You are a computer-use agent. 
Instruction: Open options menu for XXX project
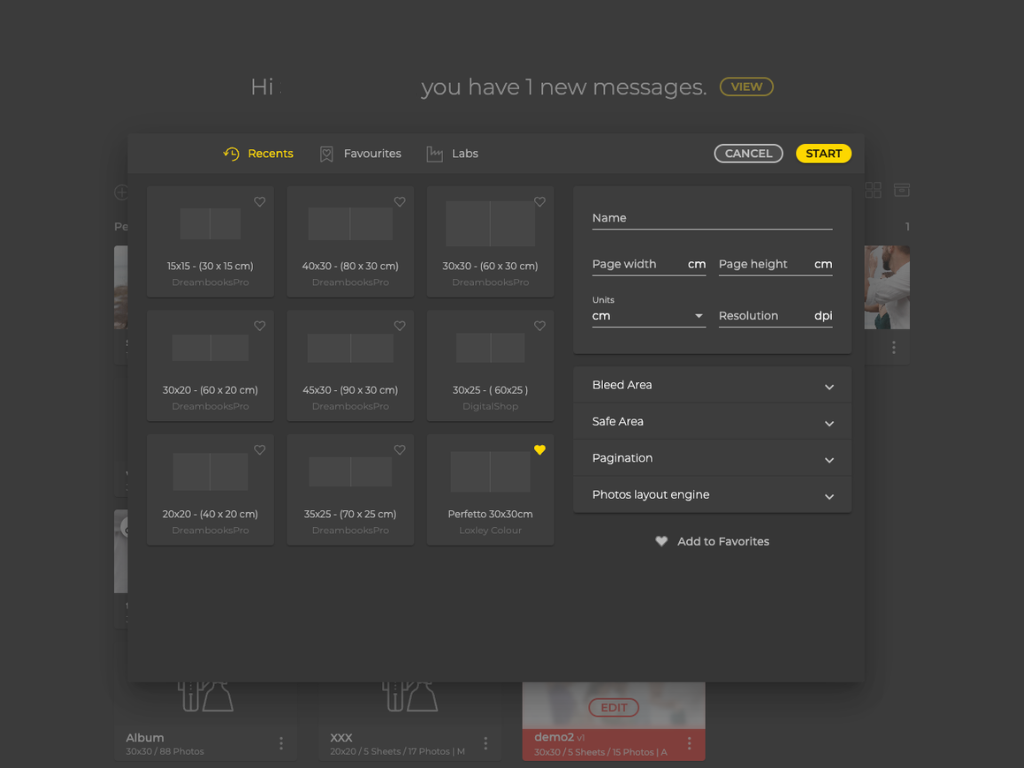tap(485, 743)
